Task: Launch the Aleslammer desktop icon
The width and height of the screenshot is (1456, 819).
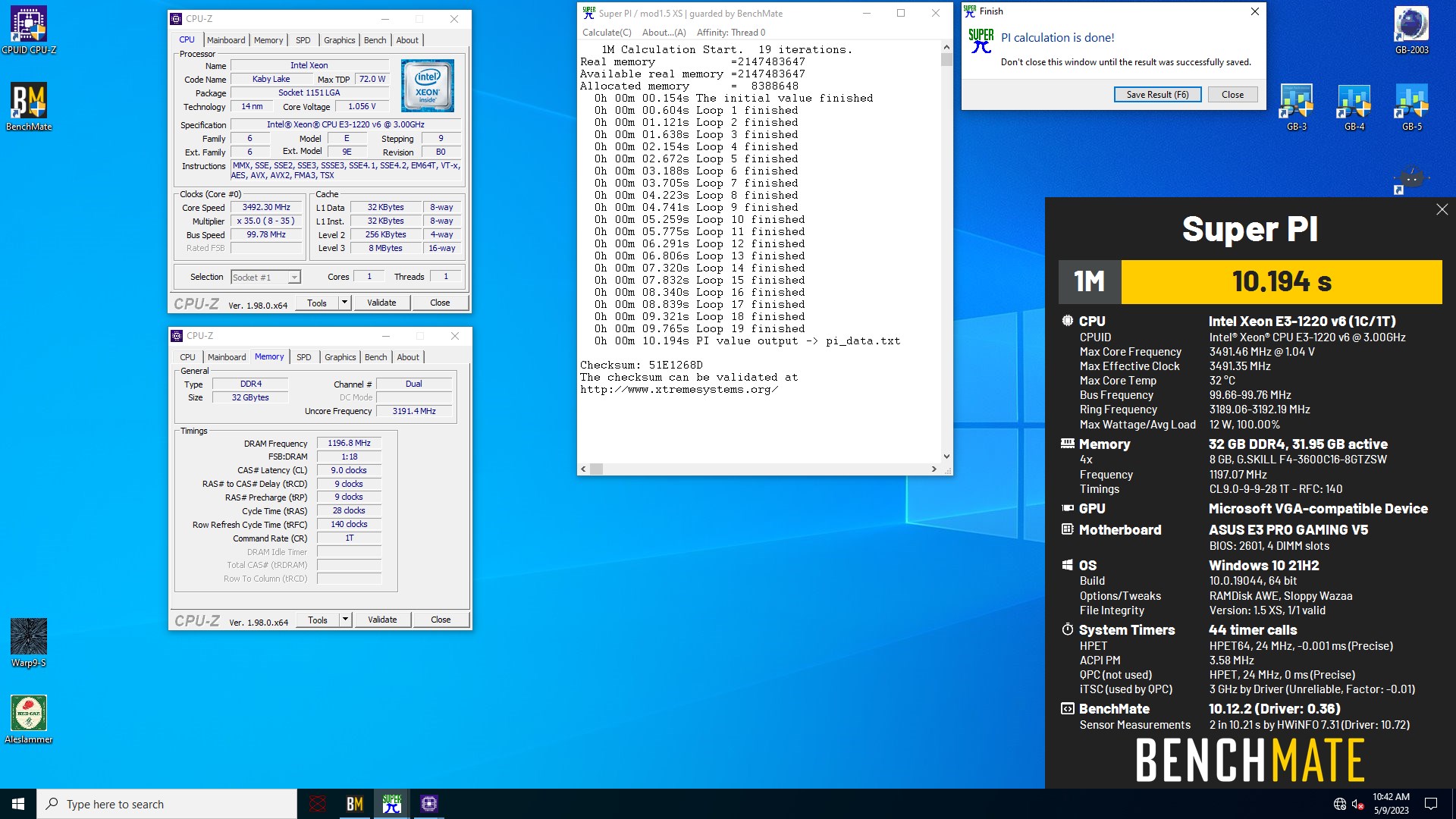Action: (29, 719)
